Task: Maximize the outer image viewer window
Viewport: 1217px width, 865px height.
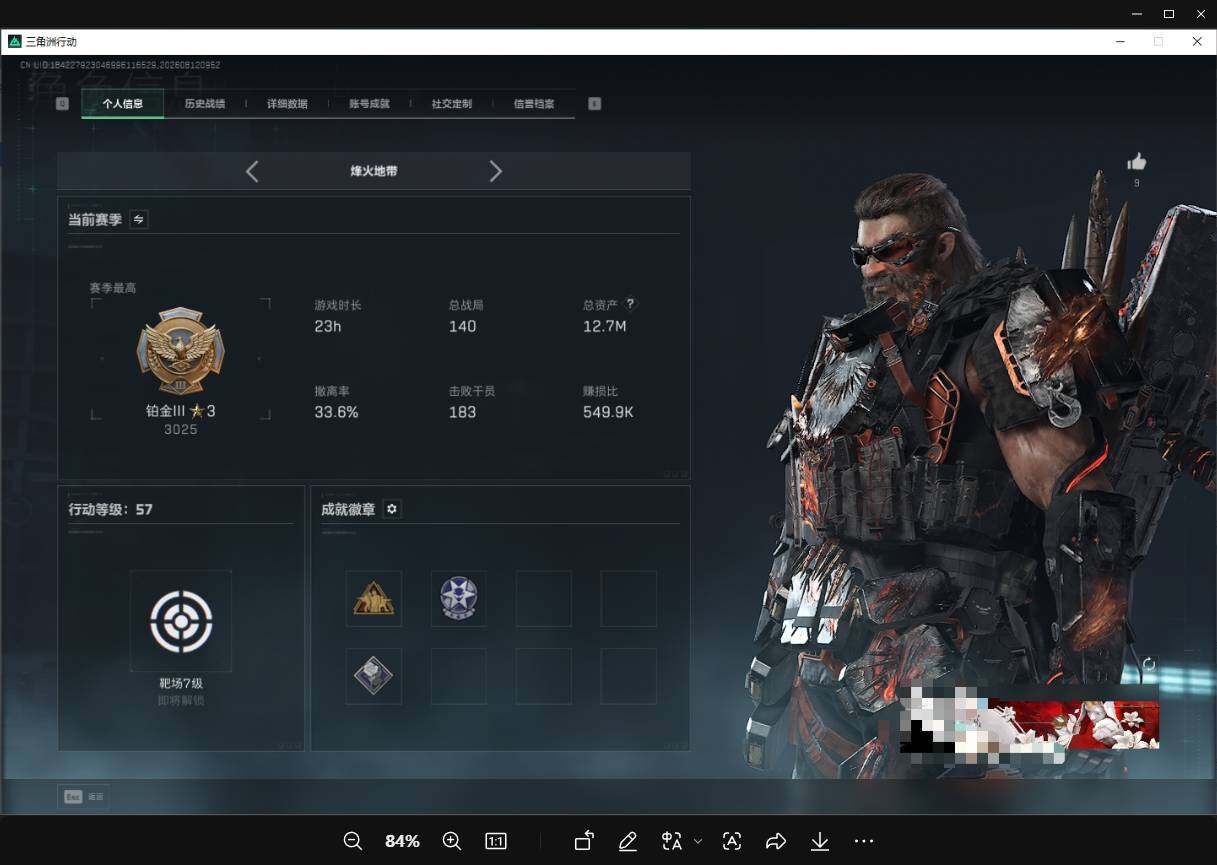Action: point(1168,14)
